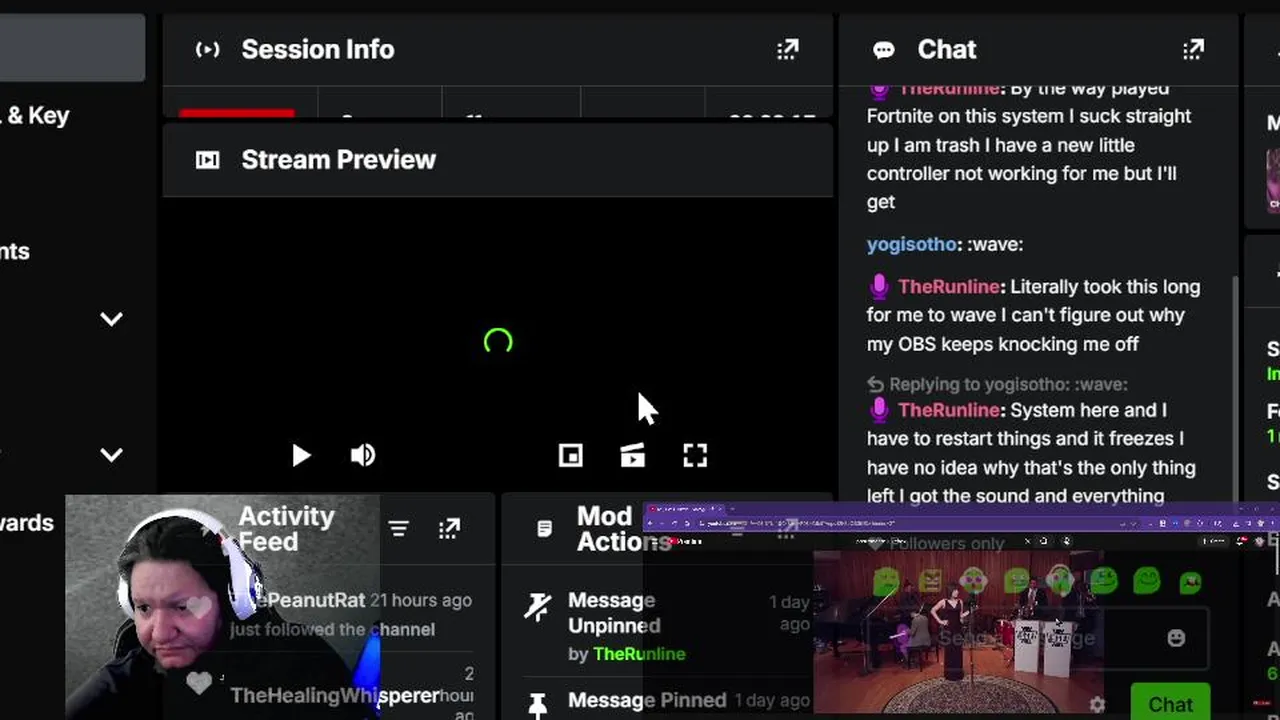Click microphone badge on 'System here' message

tap(879, 410)
